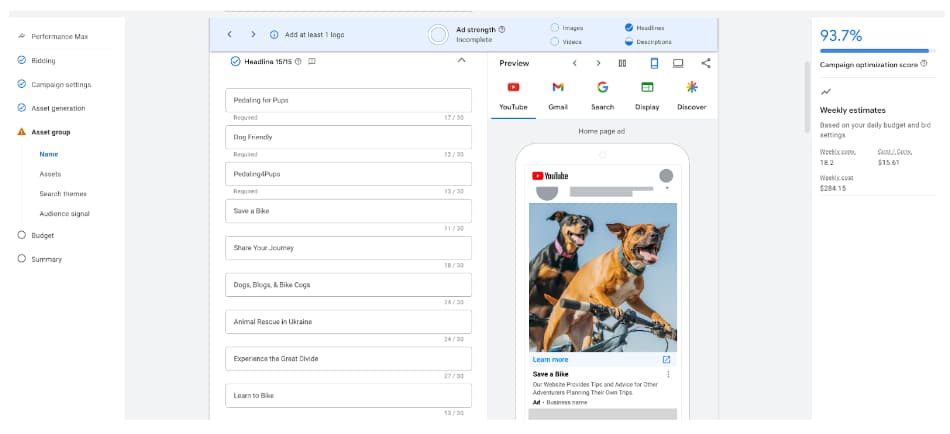Click the dogs-on-bike ad image
Viewport: 950px width, 434px height.
[603, 277]
